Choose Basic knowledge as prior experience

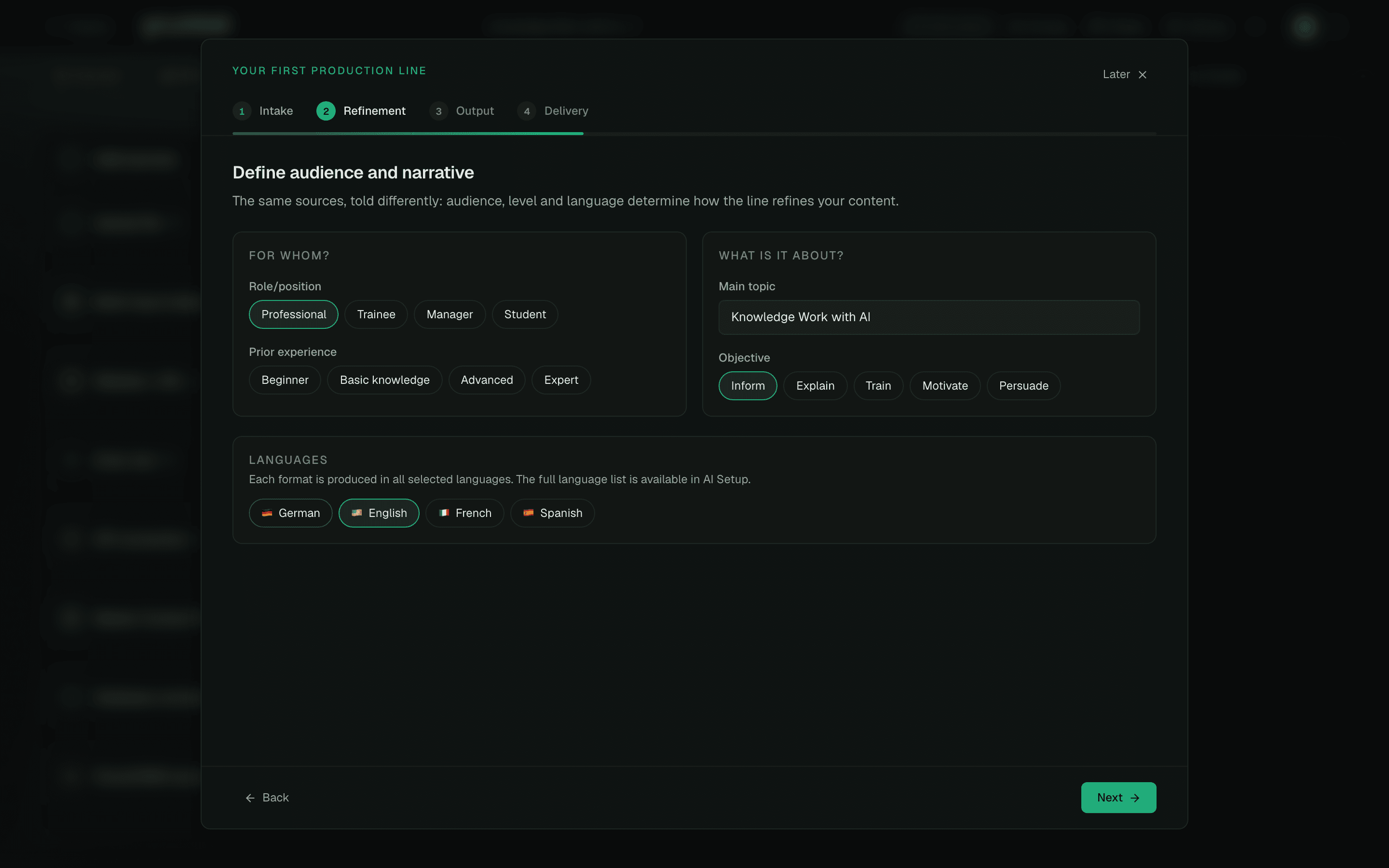(384, 380)
